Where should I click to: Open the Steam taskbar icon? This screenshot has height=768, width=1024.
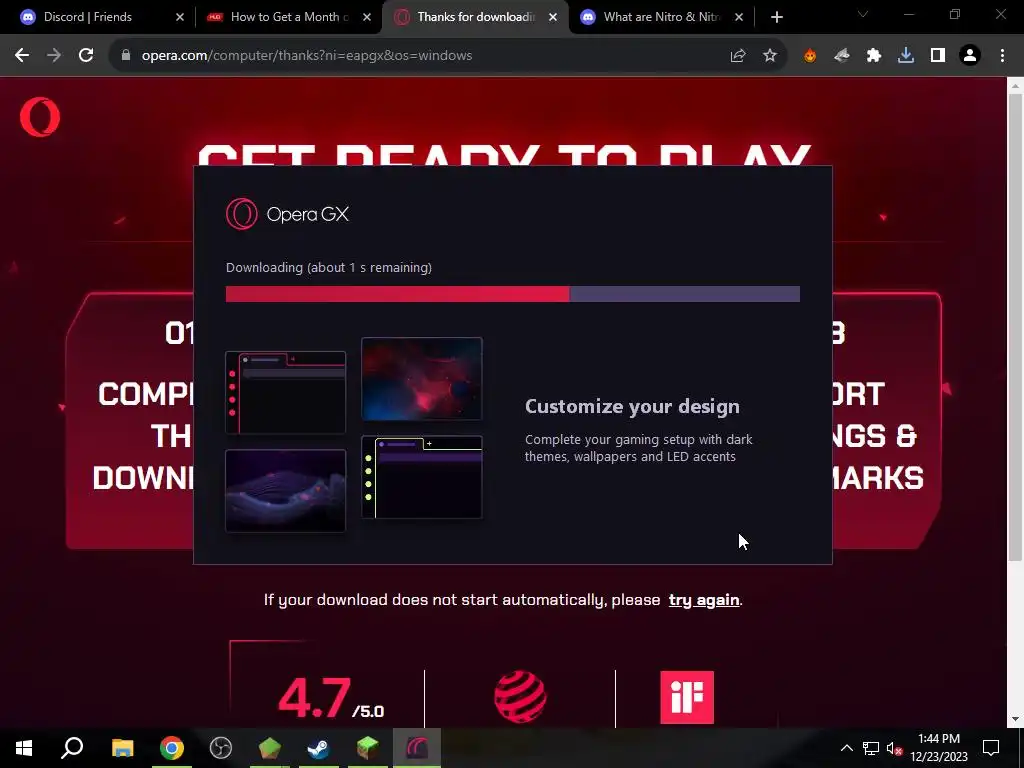point(319,748)
